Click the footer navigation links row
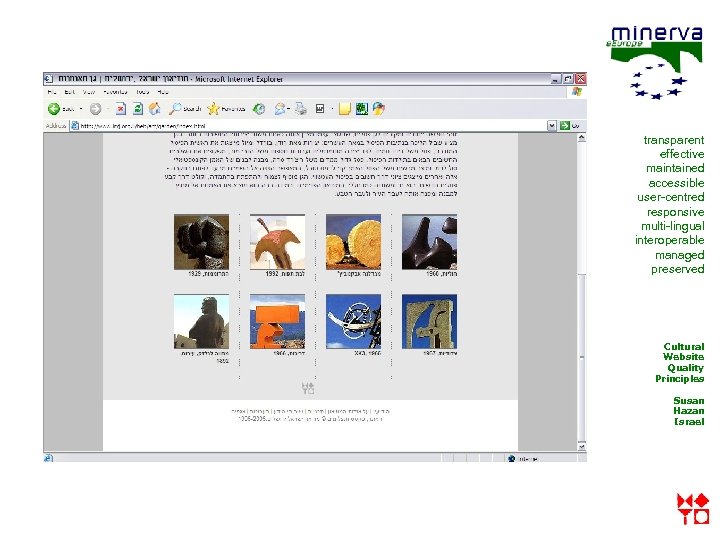The width and height of the screenshot is (720, 540). click(x=310, y=411)
